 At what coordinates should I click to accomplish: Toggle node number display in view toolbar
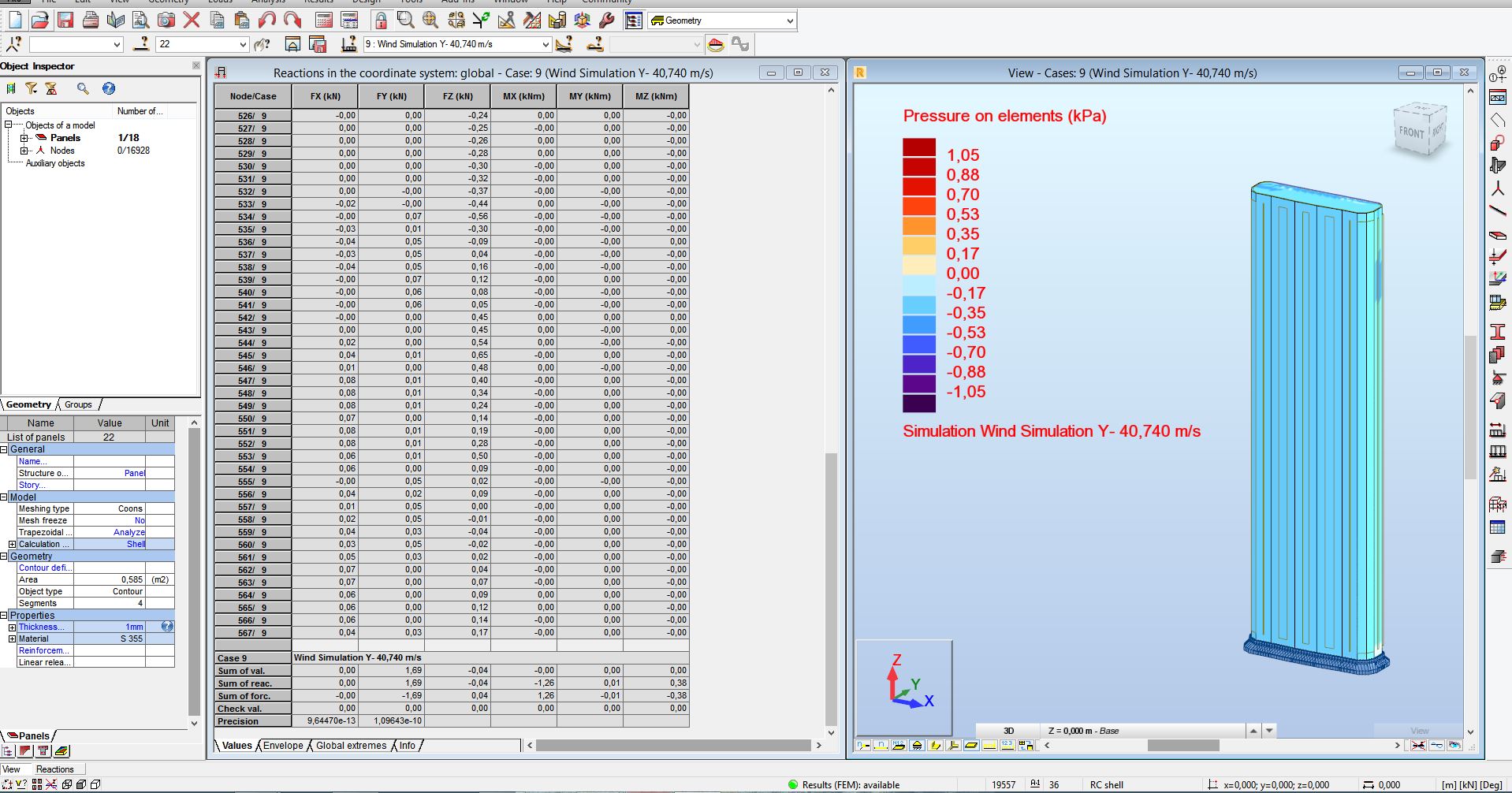(862, 746)
